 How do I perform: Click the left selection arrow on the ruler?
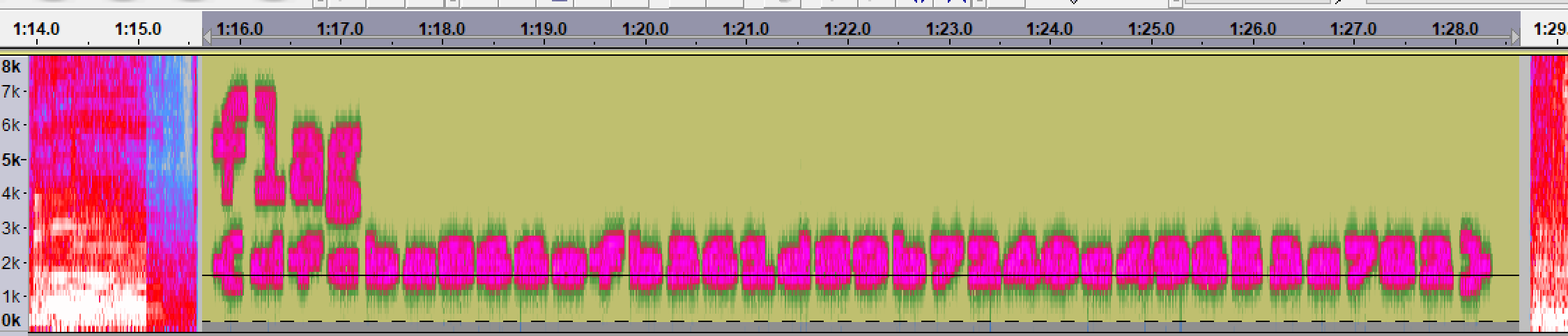point(207,37)
